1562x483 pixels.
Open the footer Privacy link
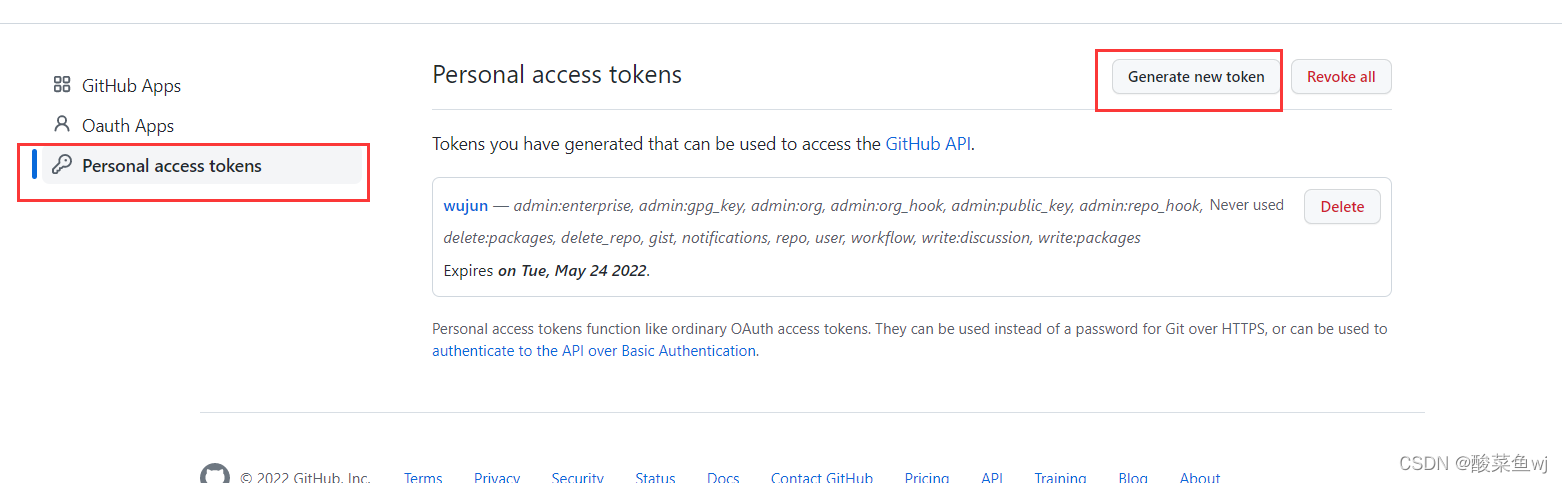[x=497, y=478]
